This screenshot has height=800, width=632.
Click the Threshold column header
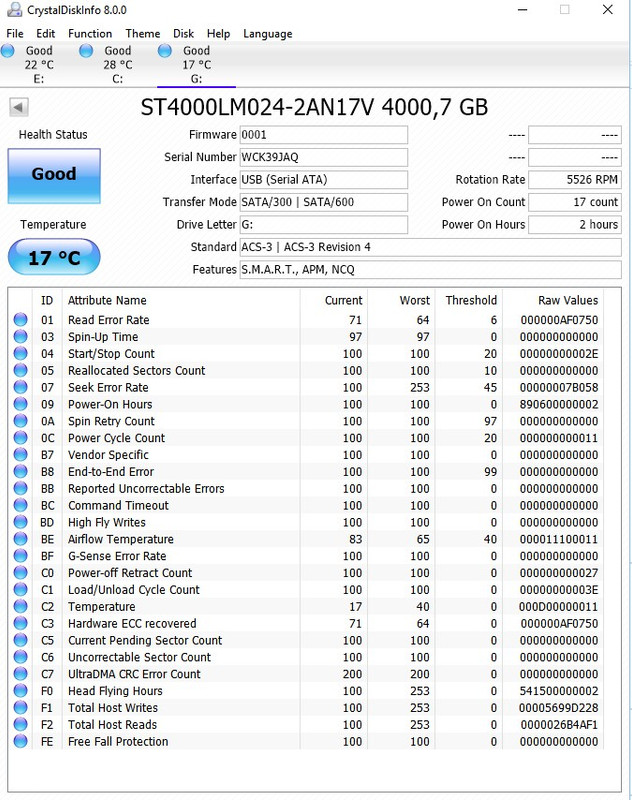pos(471,300)
